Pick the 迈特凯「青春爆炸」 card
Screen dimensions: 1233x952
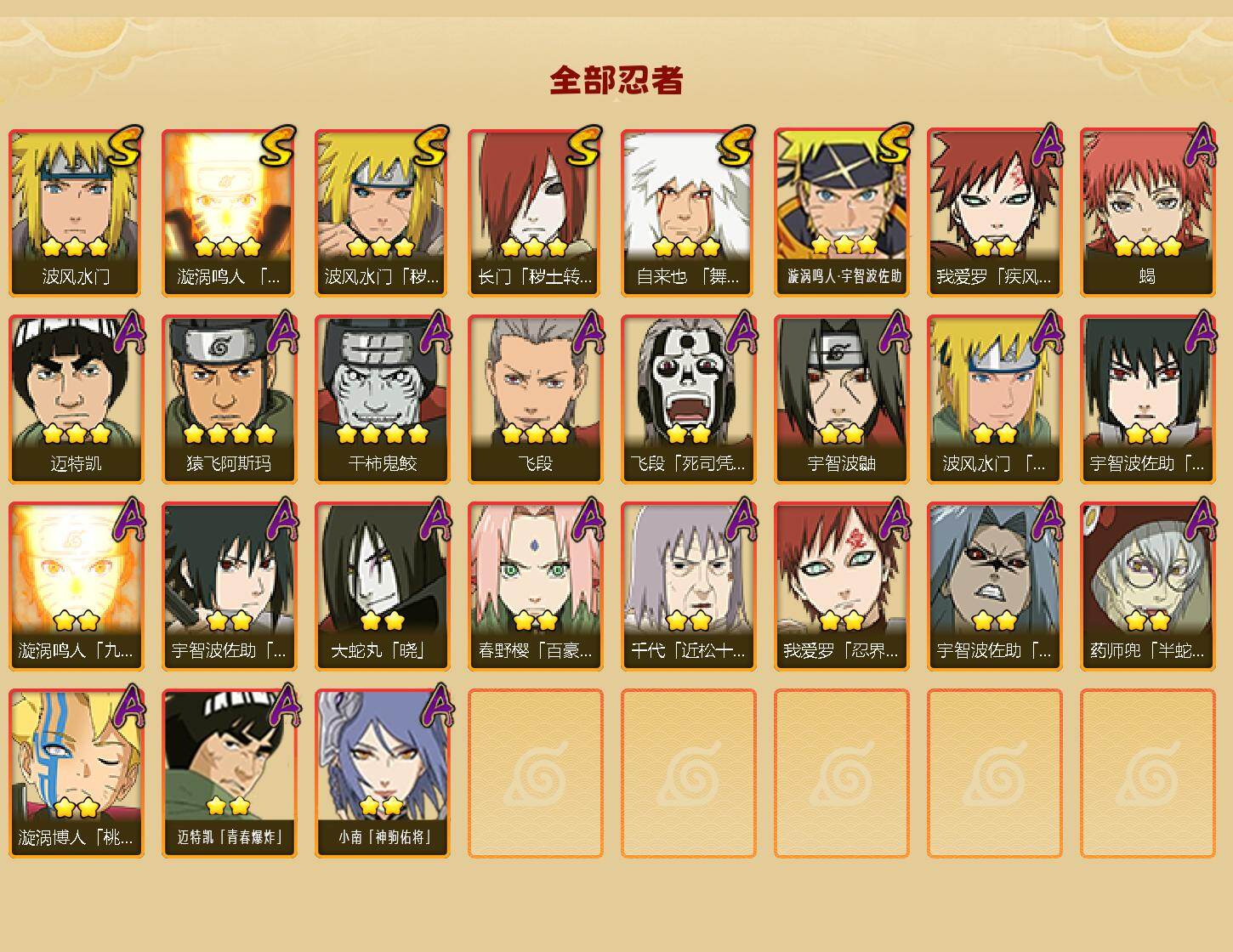[x=229, y=773]
